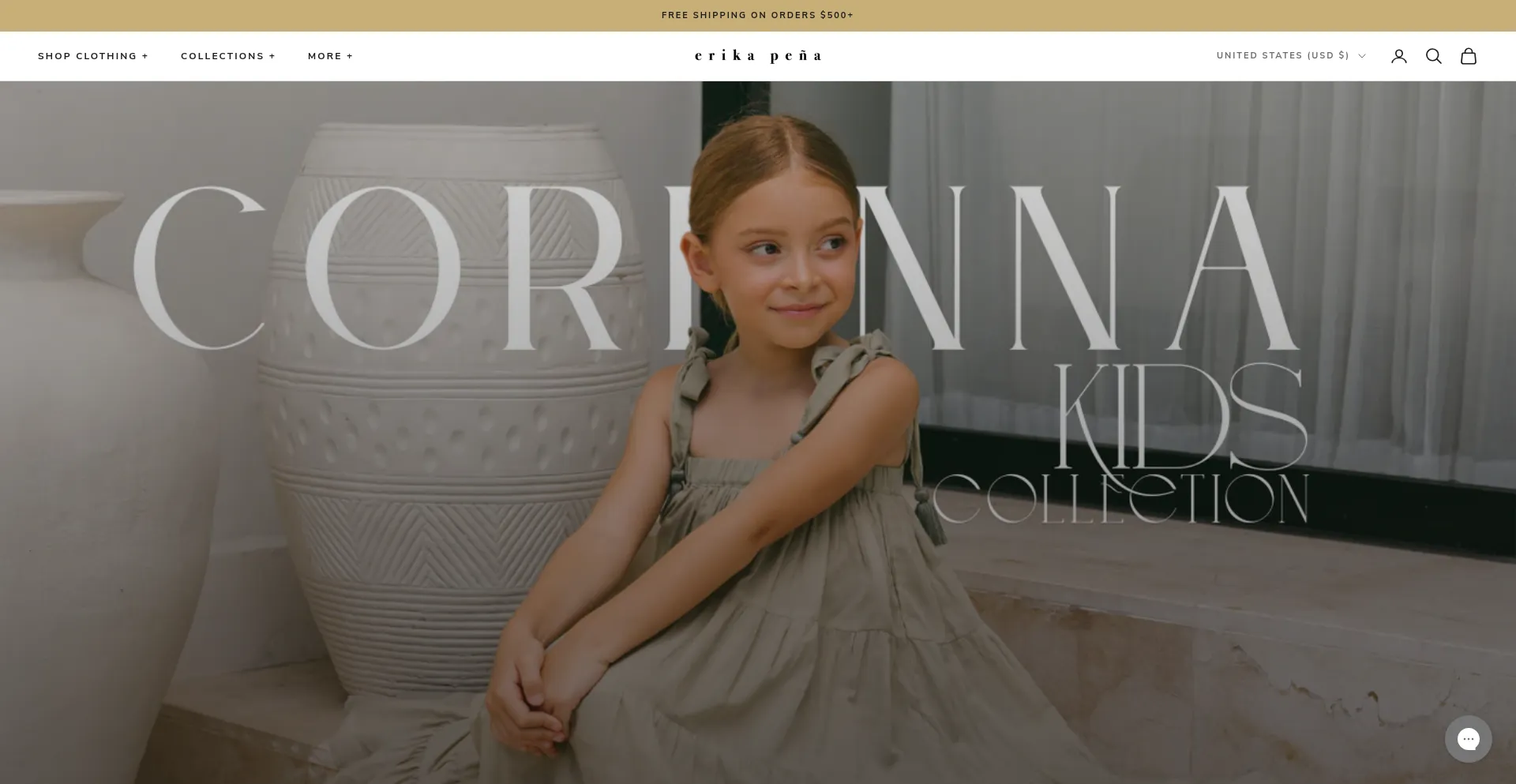Click the plus sign beside Collections
The height and width of the screenshot is (784, 1516).
click(272, 56)
